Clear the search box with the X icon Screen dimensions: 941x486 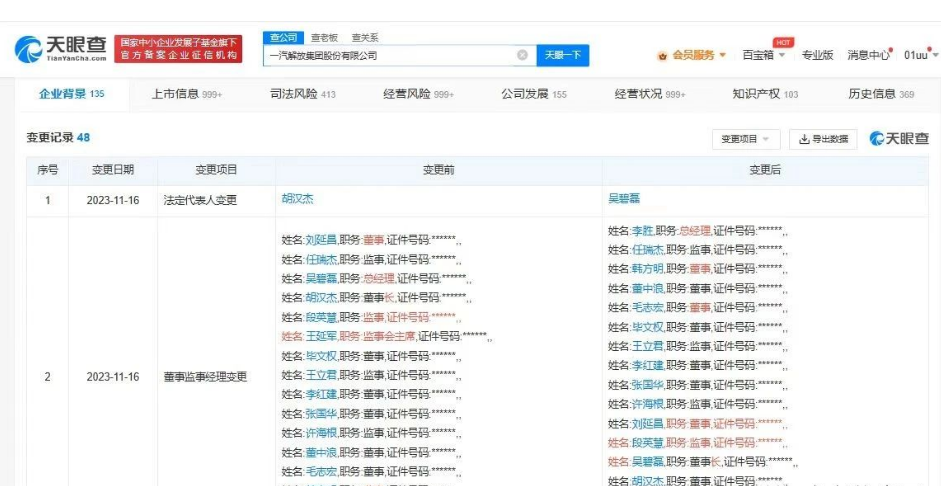(x=522, y=55)
